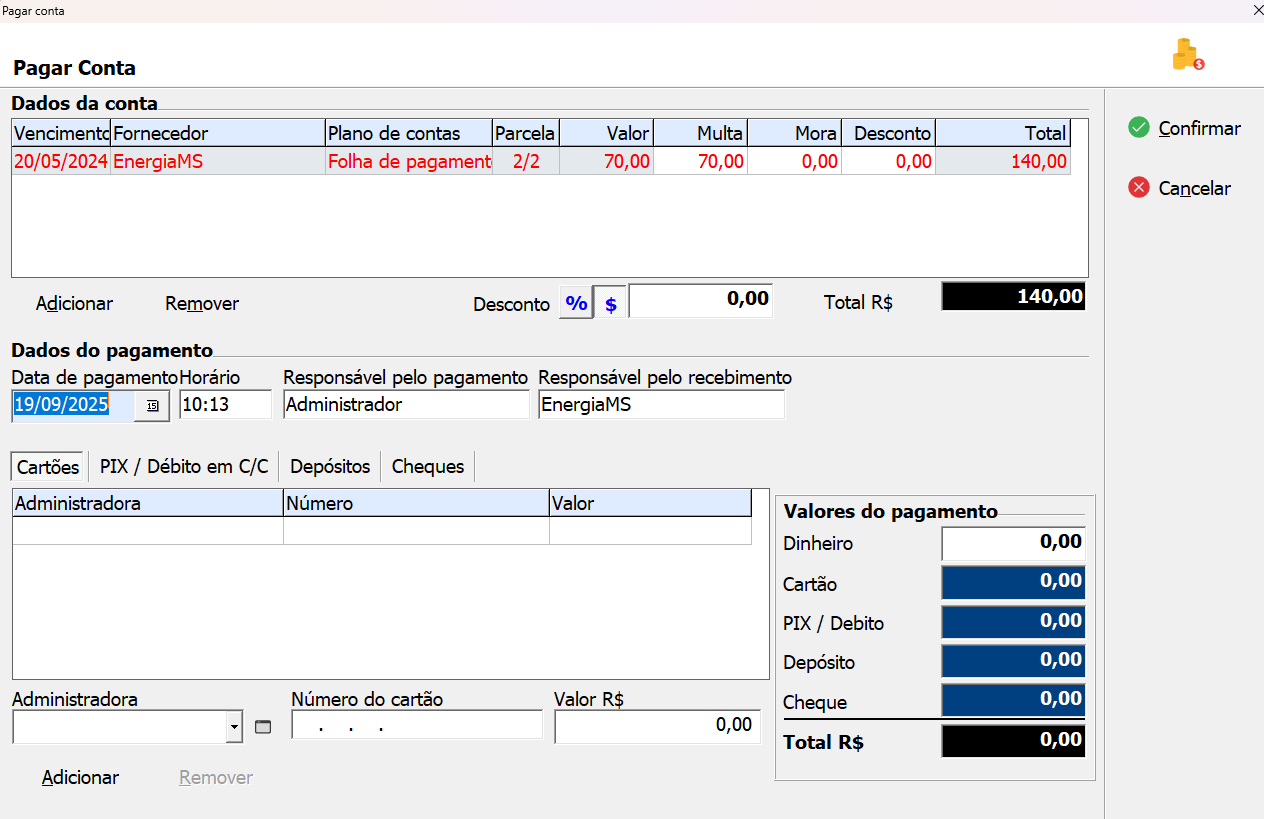
Task: Click the Cheque amount box
Action: pos(1013,700)
